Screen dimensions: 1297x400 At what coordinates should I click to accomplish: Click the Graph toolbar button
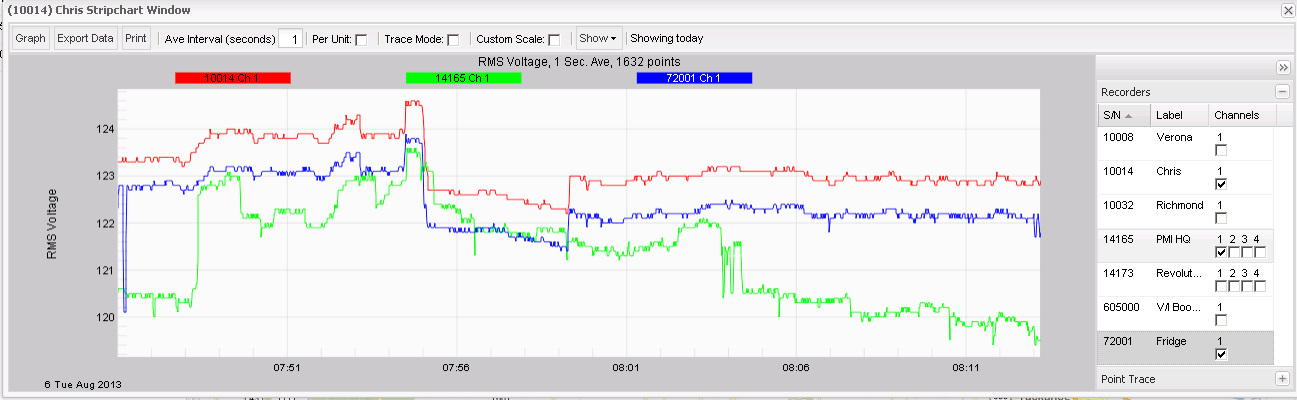tap(31, 39)
